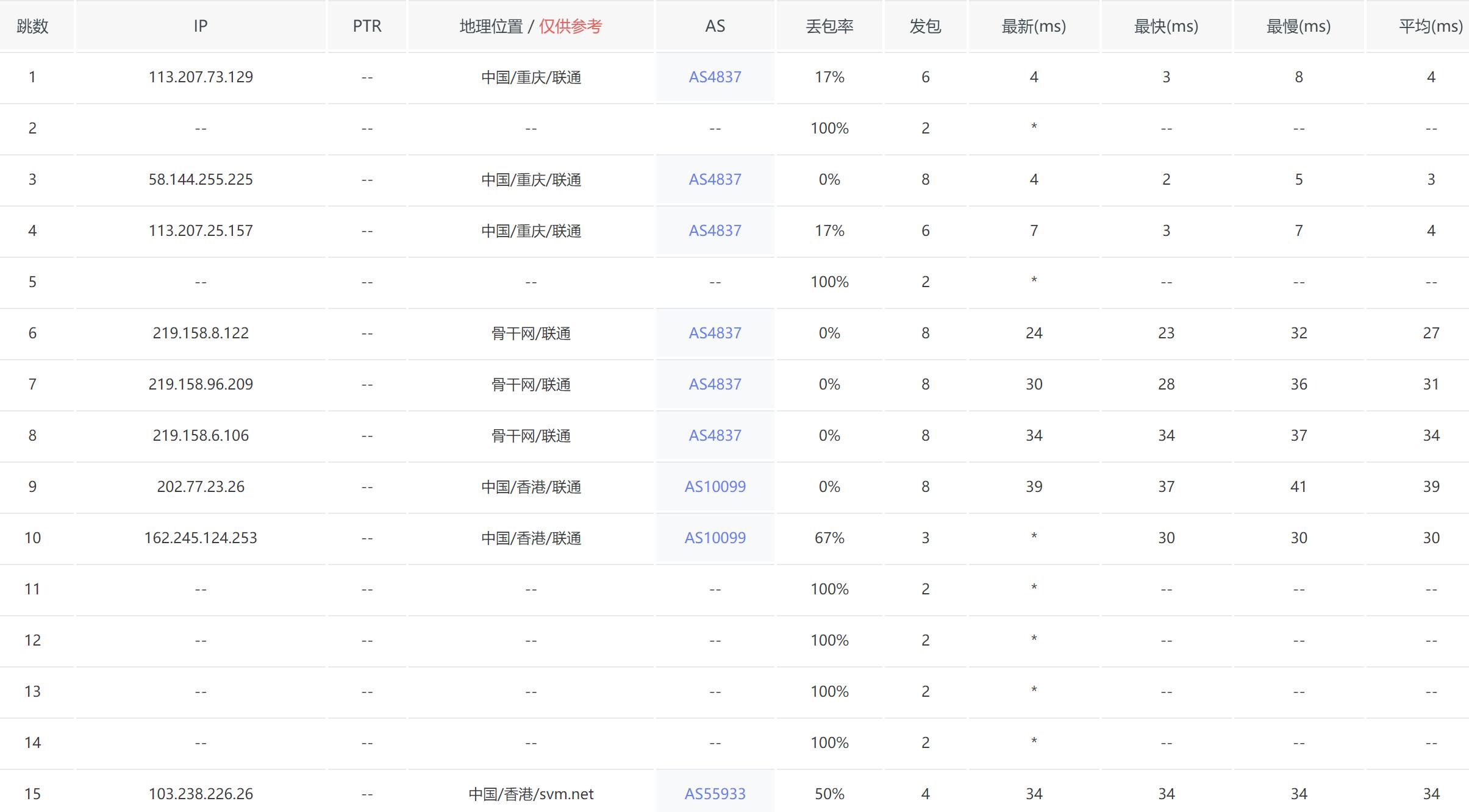Click 17% loss for 113.207.73.129
Viewport: 1469px width, 812px height.
pos(829,77)
